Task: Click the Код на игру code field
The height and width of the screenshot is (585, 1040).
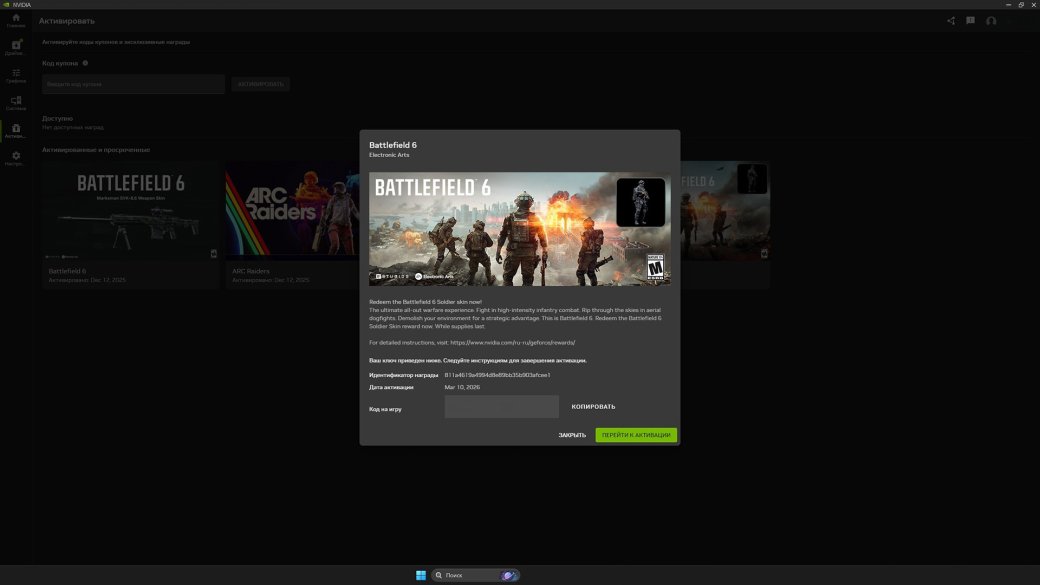Action: pos(501,407)
